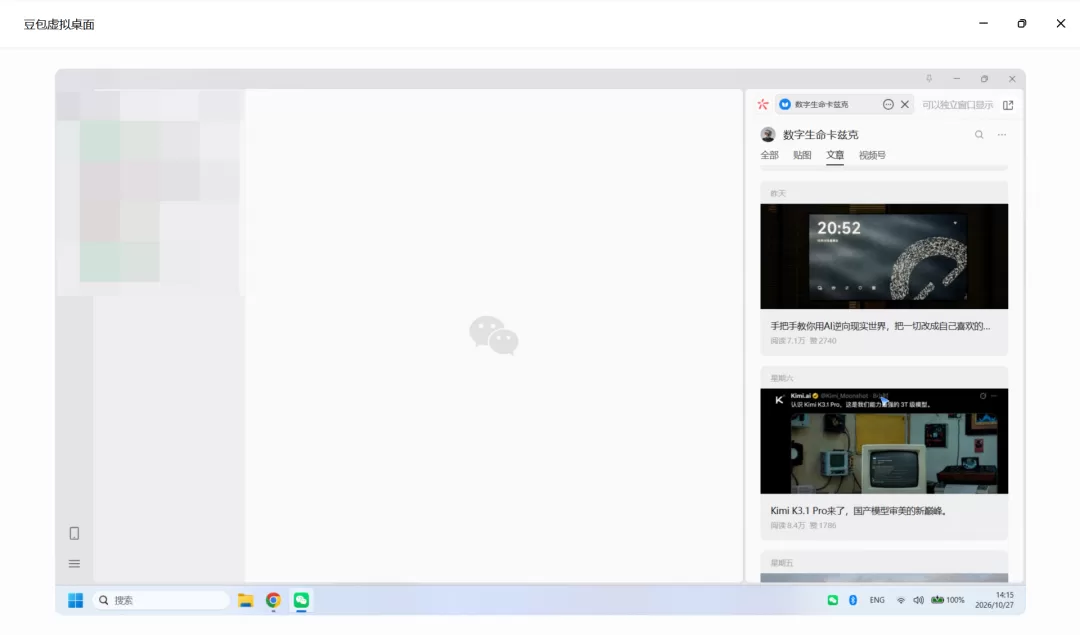
Task: Click the 昨天 date label
Action: 778,194
